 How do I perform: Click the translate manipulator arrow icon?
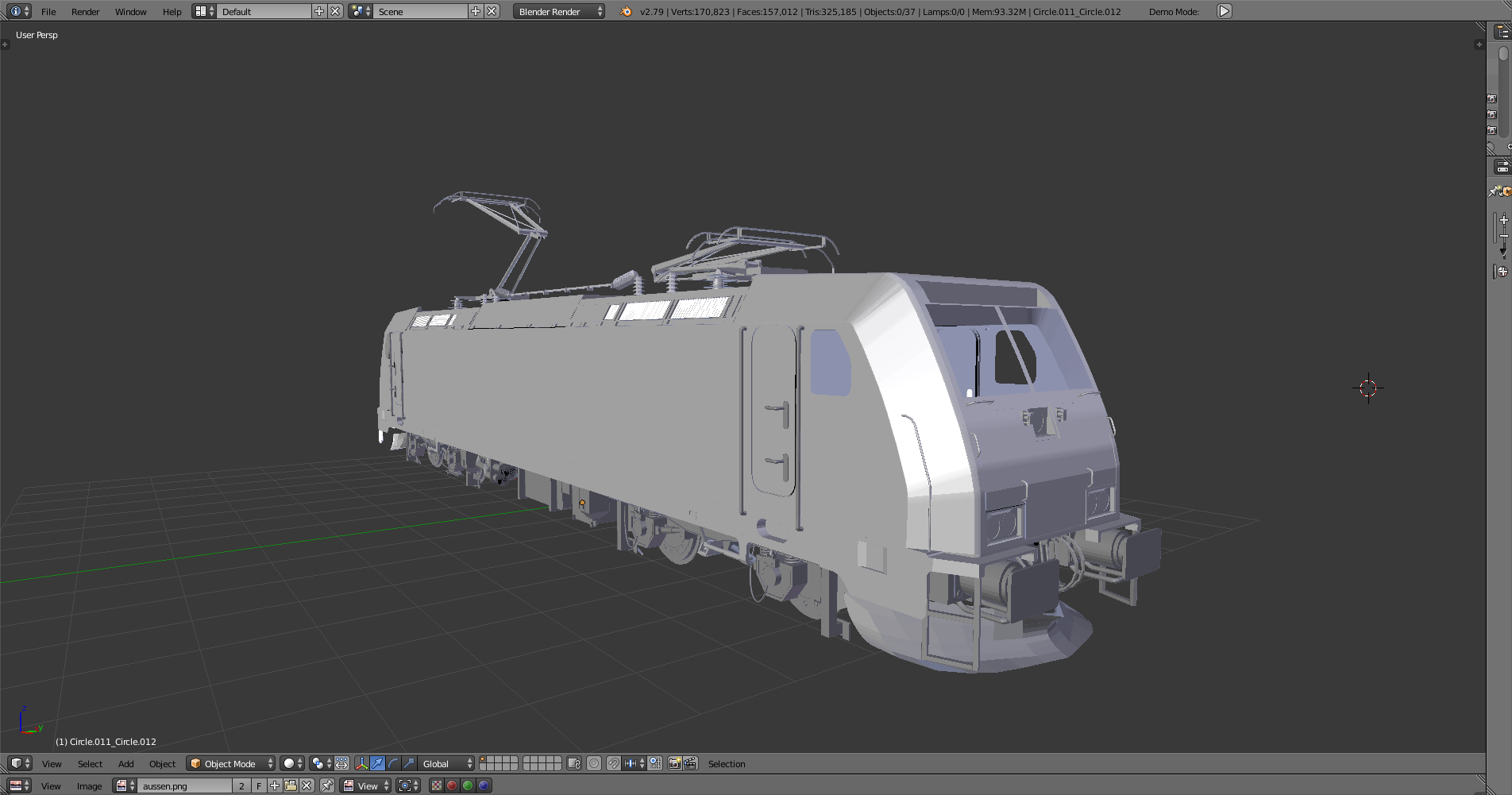(x=378, y=763)
